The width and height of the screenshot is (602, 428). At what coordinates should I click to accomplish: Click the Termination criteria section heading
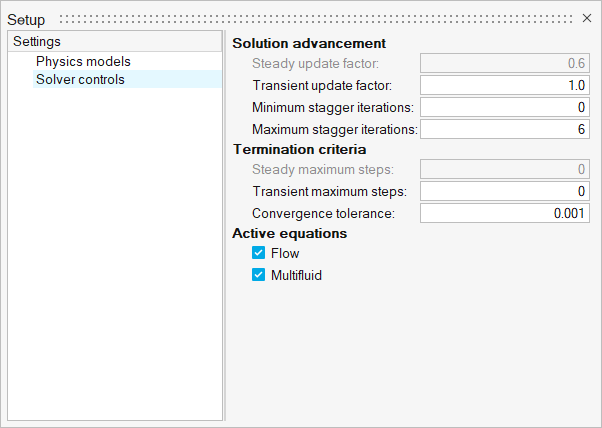300,149
